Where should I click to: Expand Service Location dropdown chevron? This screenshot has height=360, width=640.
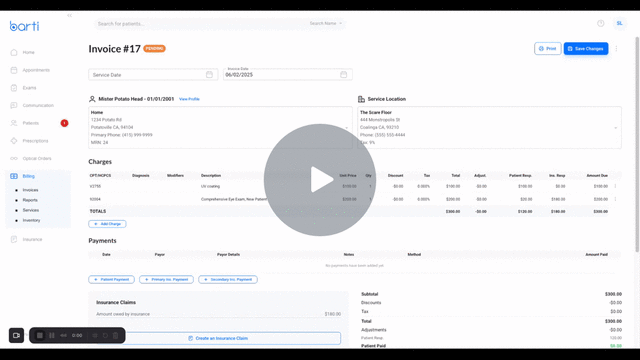click(616, 128)
